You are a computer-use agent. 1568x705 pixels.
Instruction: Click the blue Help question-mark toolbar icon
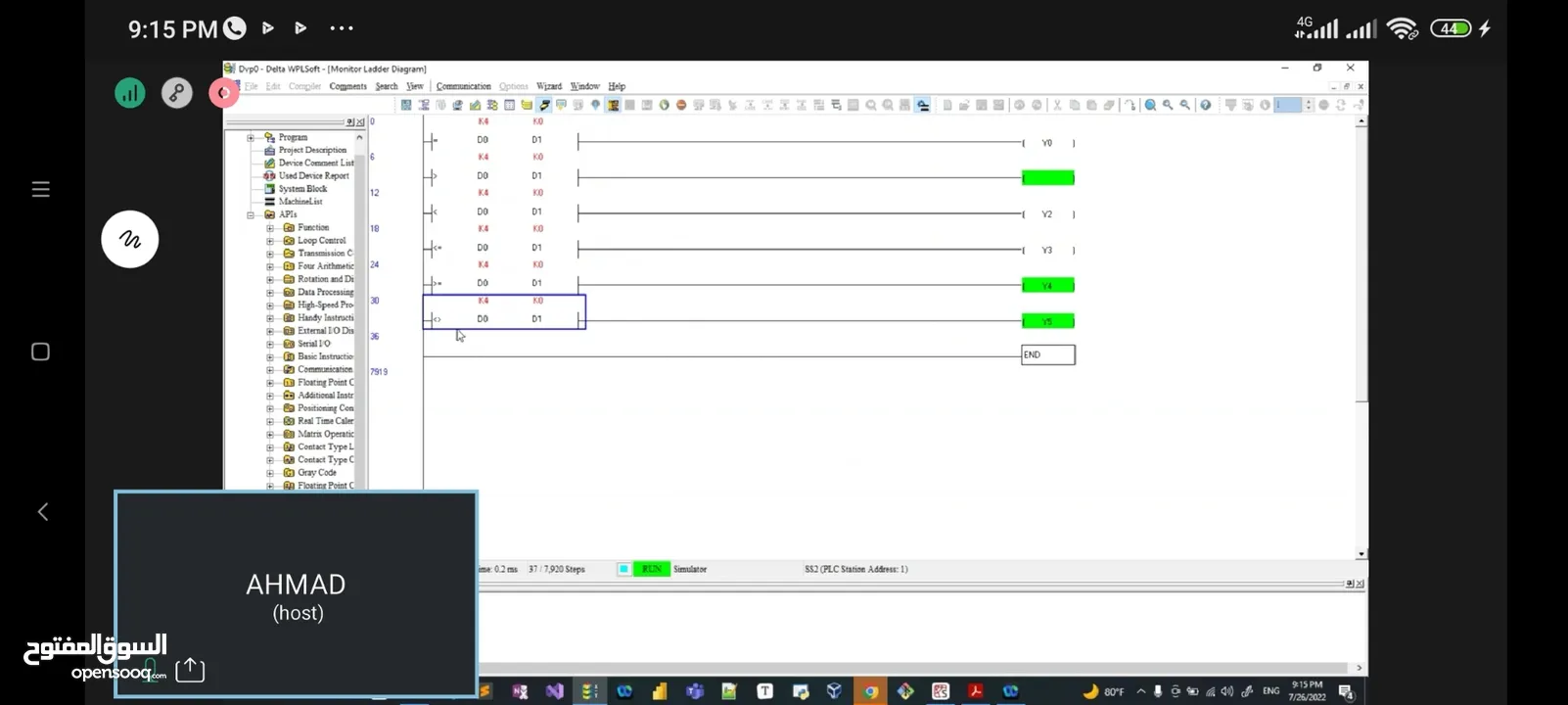click(1206, 105)
